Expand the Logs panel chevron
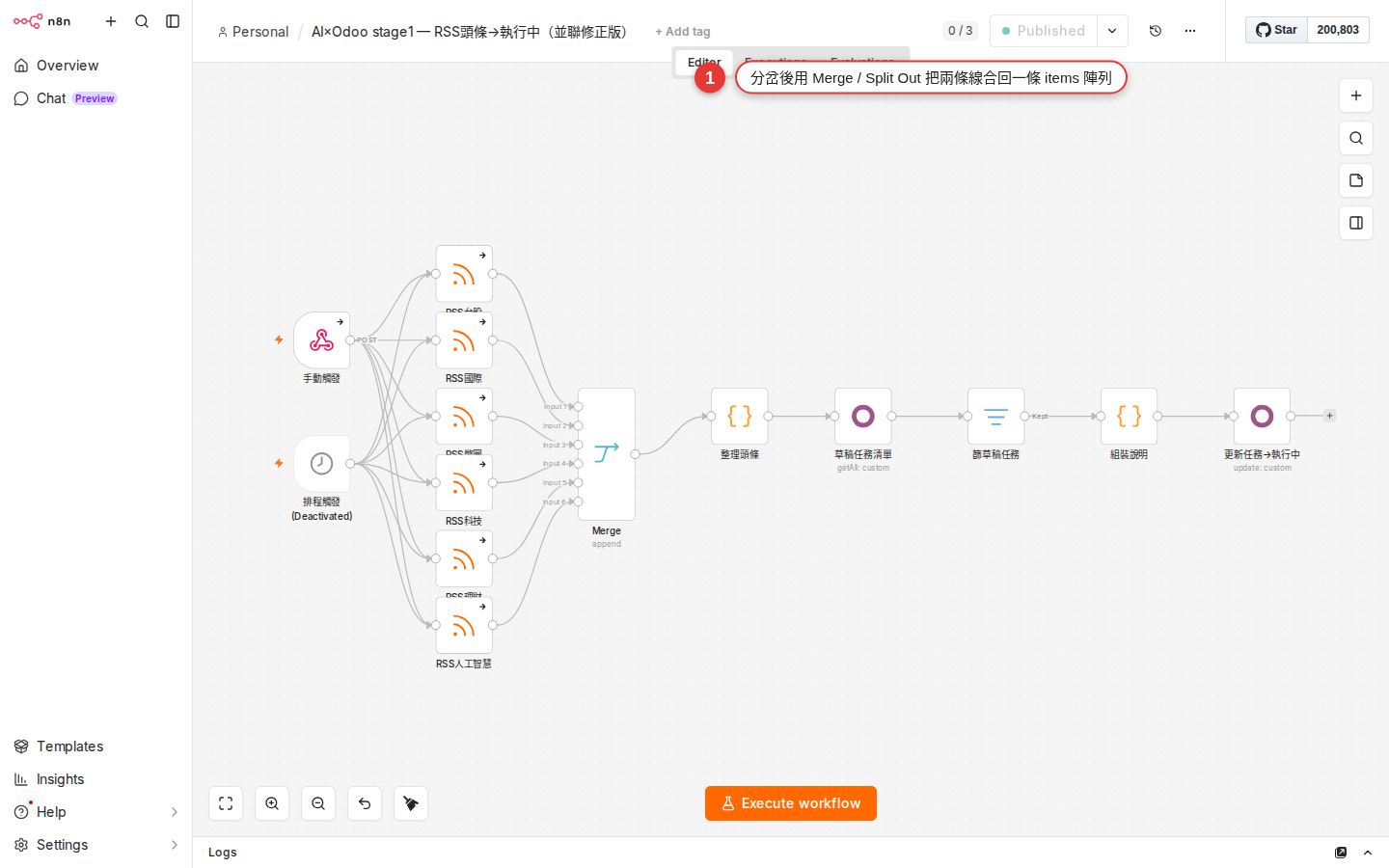Image resolution: width=1389 pixels, height=868 pixels. tap(1368, 853)
